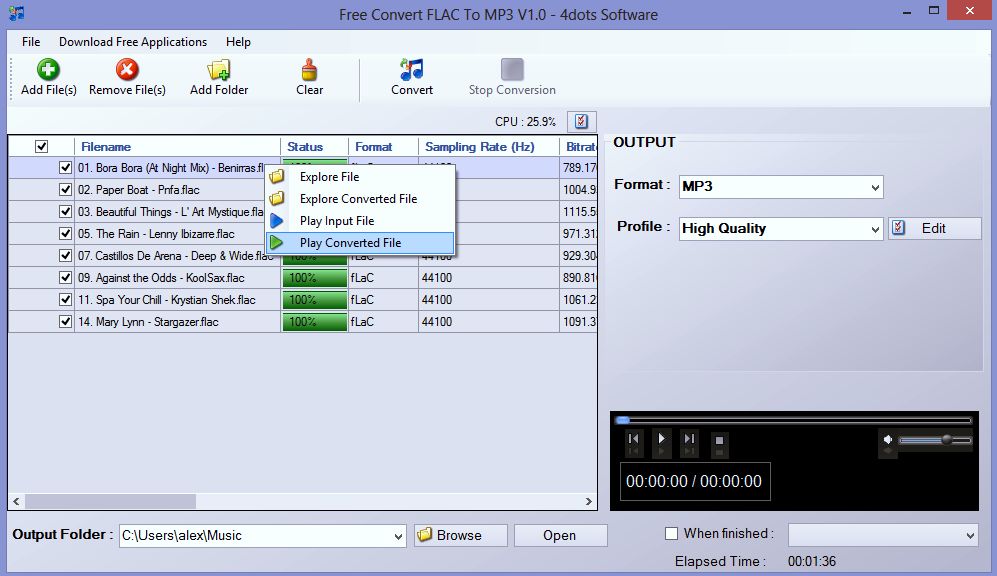Viewport: 997px width, 576px height.
Task: Click the Elapsed Time value 00:01:36
Action: [x=812, y=561]
